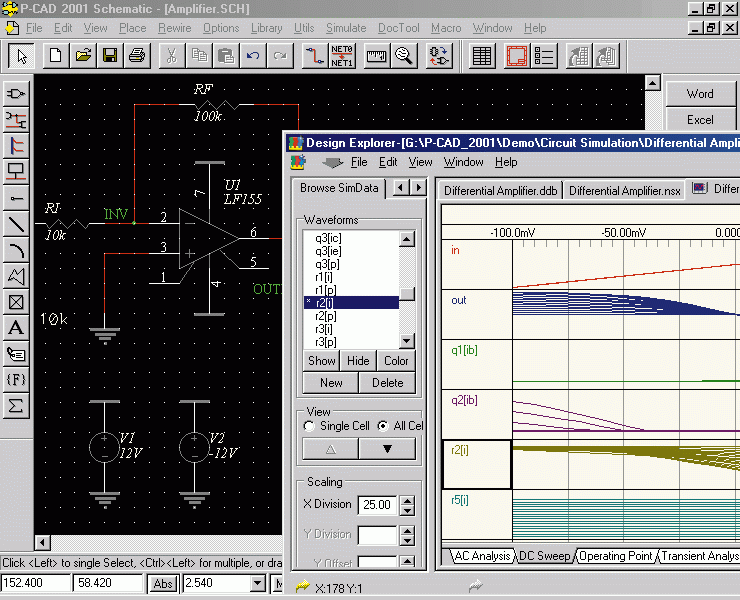The image size is (740, 600).
Task: Open the list view toolbar icon
Action: tap(544, 56)
